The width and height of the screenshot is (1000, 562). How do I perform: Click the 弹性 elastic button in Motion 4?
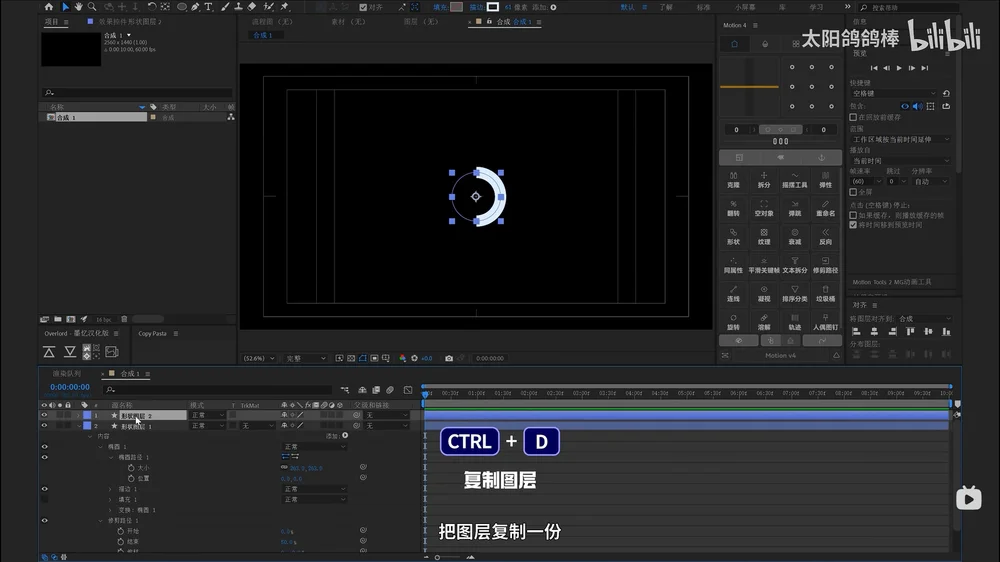coord(825,180)
